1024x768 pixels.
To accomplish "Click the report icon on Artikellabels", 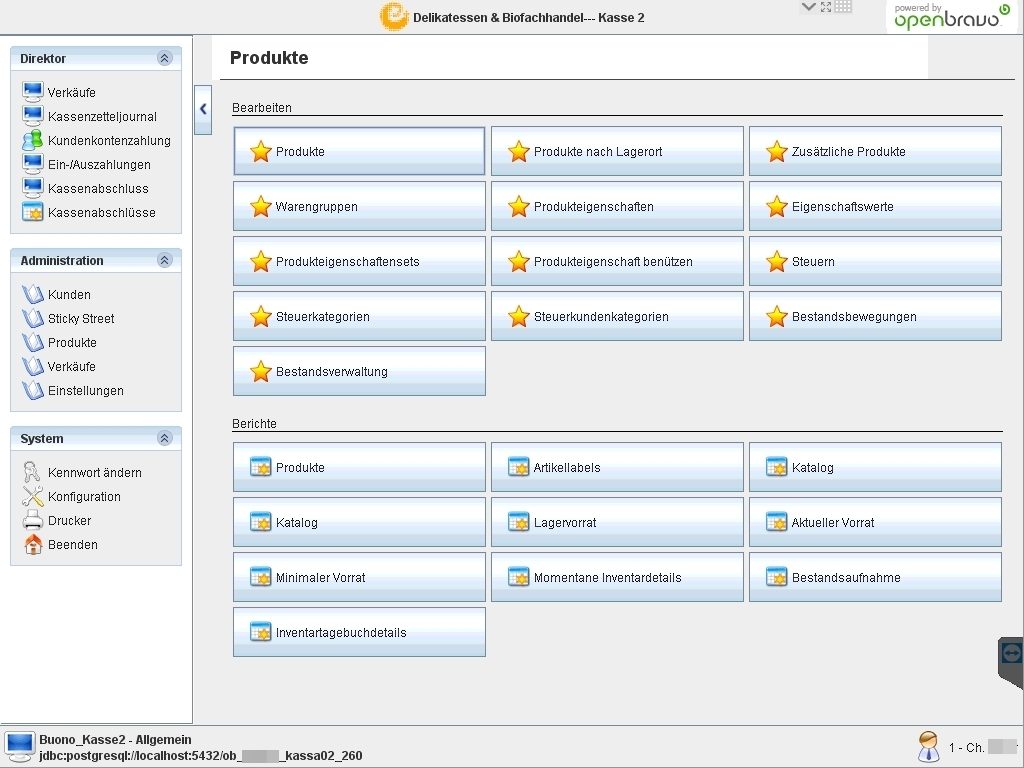I will click(x=519, y=467).
